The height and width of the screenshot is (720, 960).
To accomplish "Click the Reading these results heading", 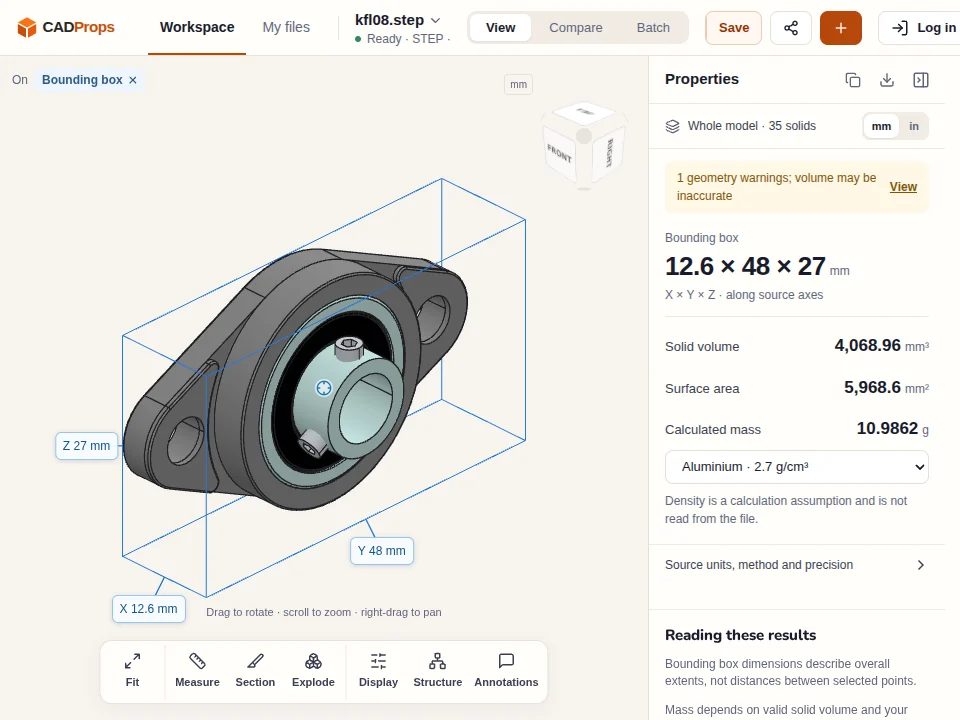I will 740,636.
